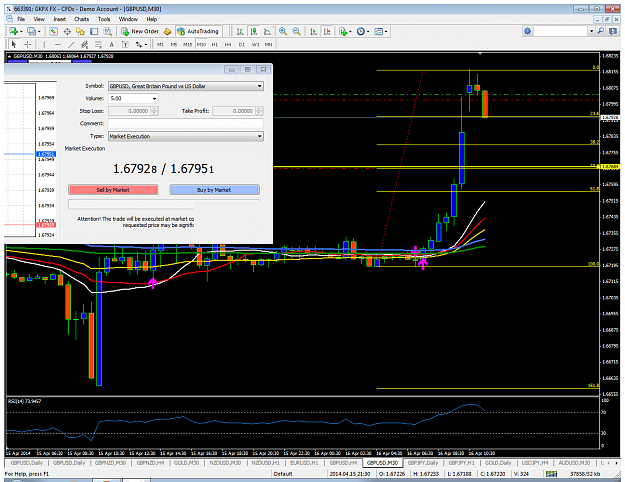Select the vertical line drawing tool
The image size is (625, 482).
tap(44, 44)
